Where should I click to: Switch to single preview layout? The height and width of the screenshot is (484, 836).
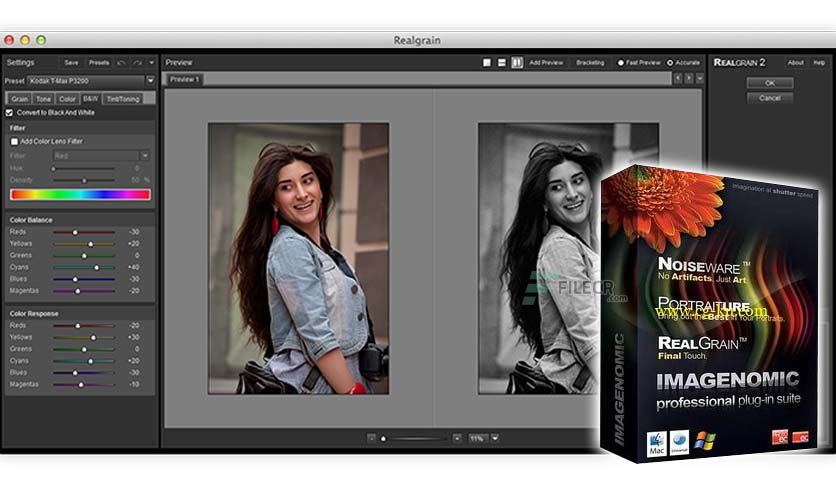pyautogui.click(x=487, y=62)
